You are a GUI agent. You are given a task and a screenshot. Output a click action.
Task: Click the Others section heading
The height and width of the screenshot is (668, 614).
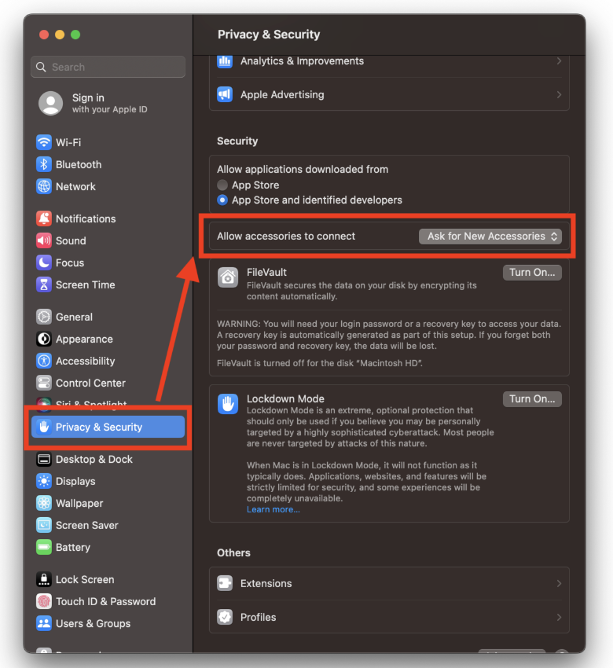pyautogui.click(x=233, y=553)
